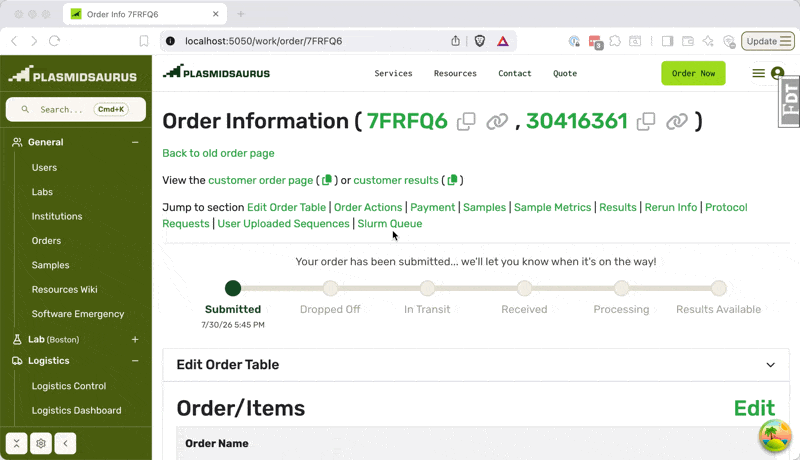This screenshot has width=800, height=460.
Task: Collapse the Logistics sidebar section
Action: click(135, 361)
